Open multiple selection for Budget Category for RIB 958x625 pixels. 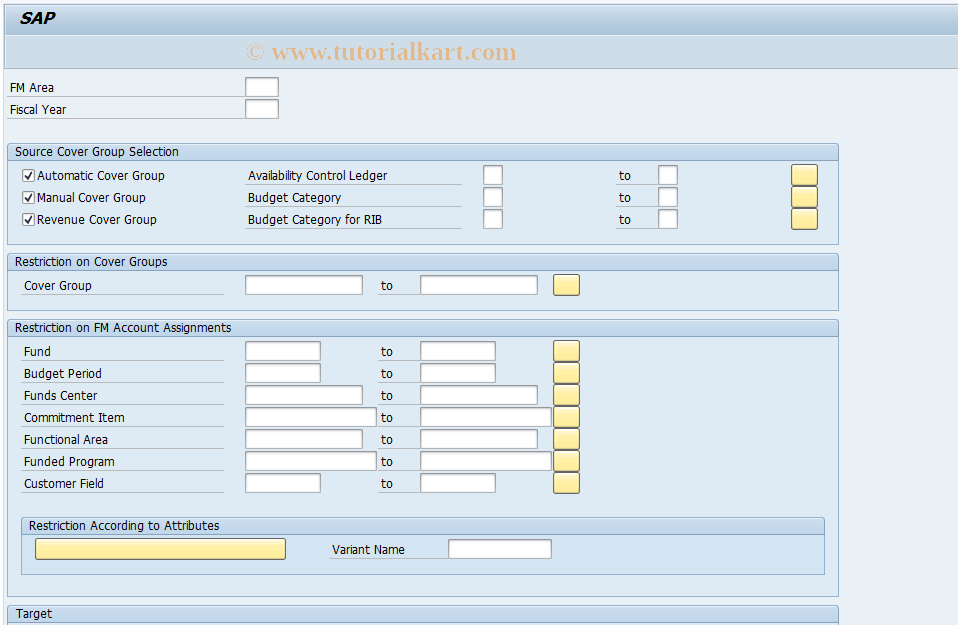coord(804,219)
